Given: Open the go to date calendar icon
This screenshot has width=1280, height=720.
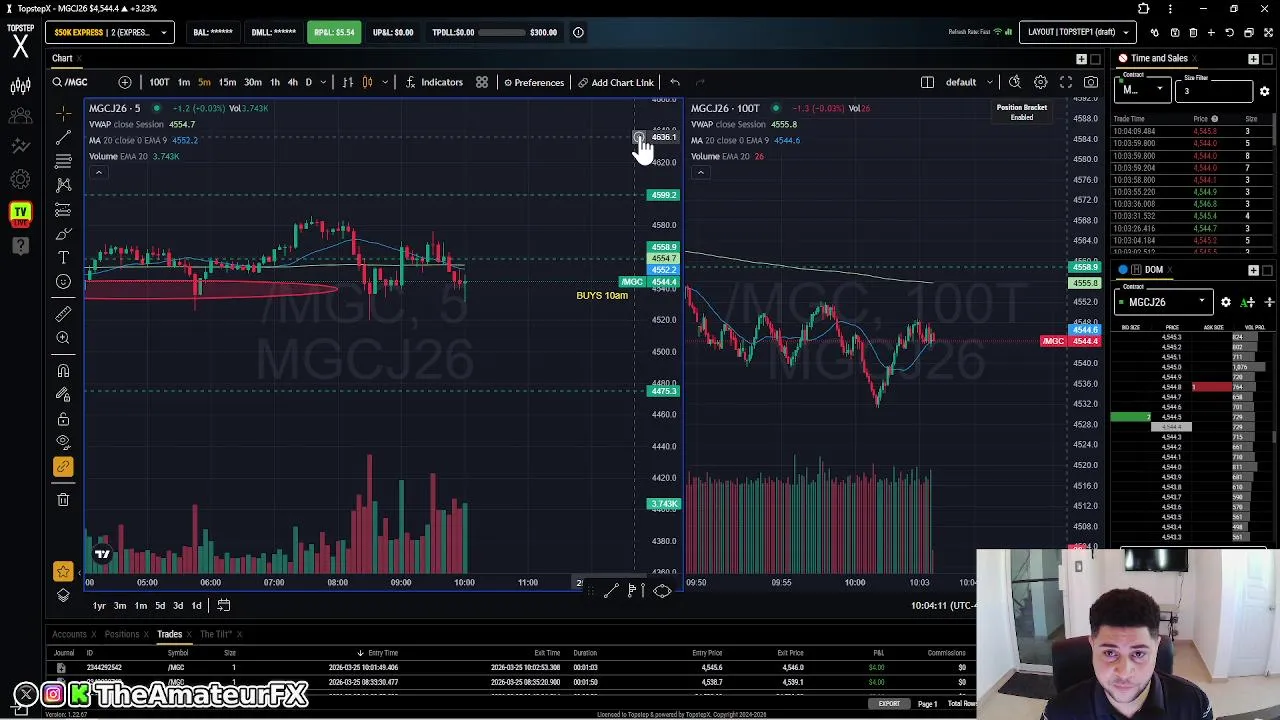Looking at the screenshot, I should coord(224,605).
